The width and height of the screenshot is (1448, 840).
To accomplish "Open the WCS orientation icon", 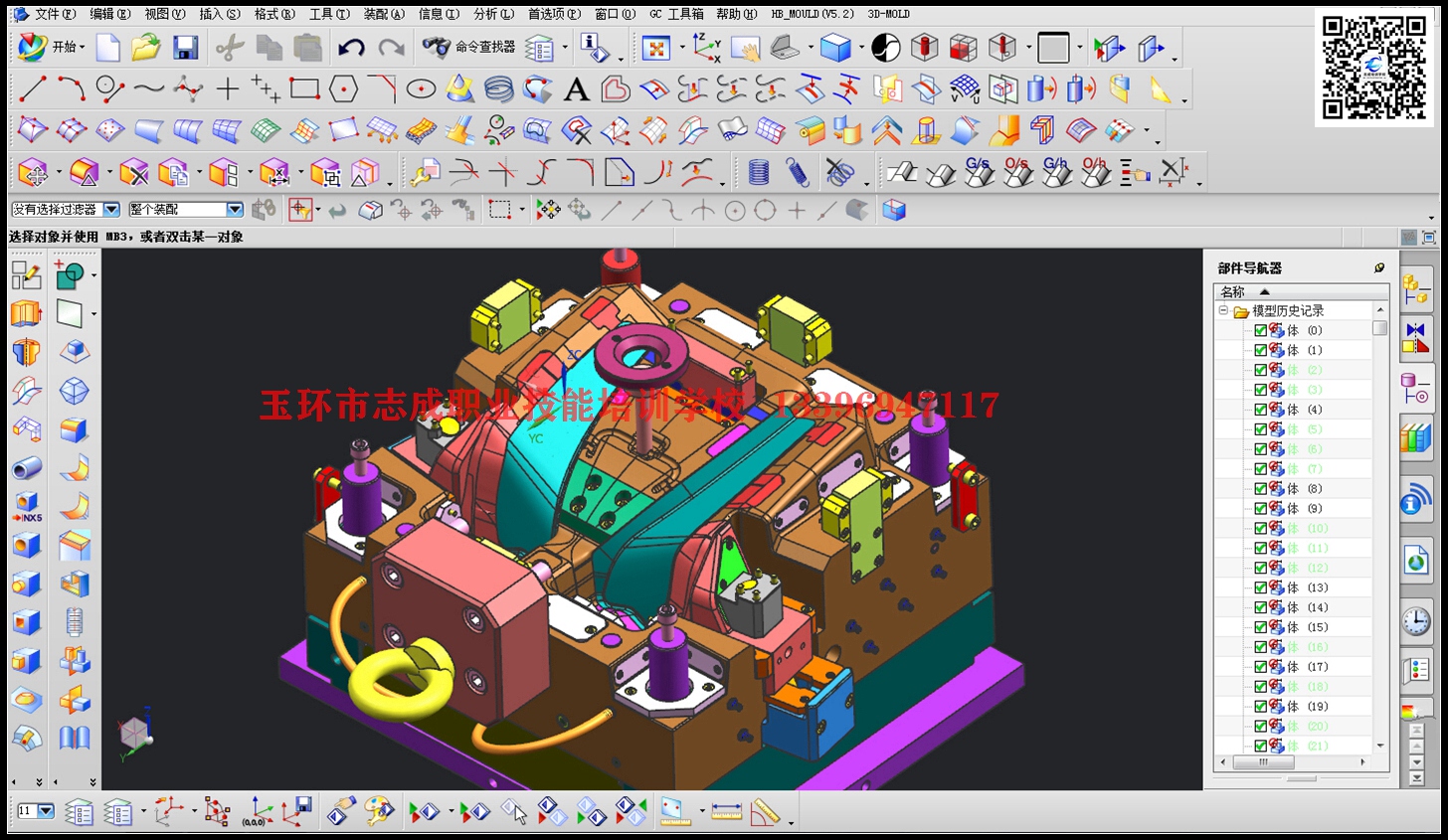I will [707, 47].
